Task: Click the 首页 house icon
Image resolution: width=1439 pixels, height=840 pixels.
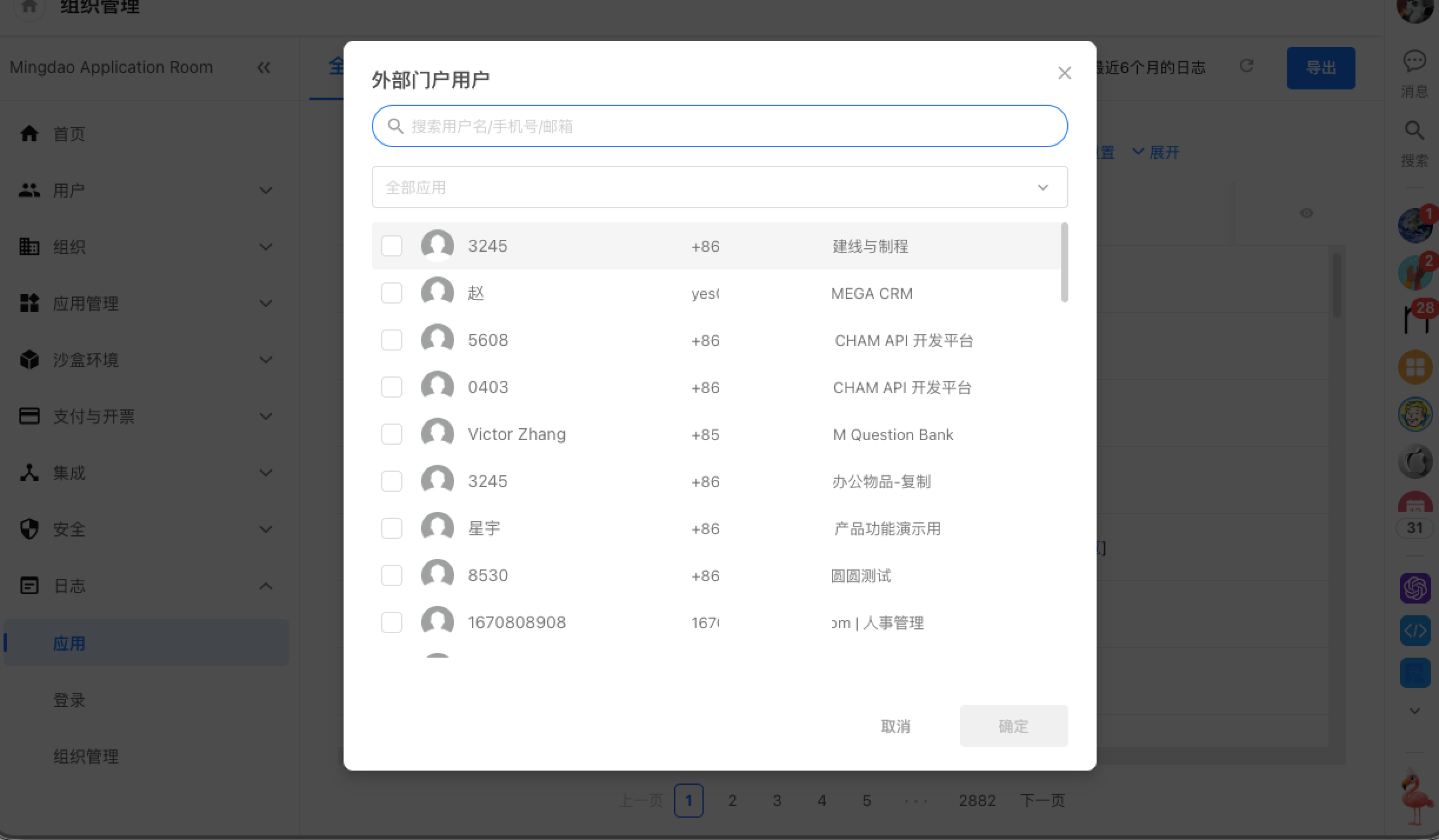Action: (29, 134)
